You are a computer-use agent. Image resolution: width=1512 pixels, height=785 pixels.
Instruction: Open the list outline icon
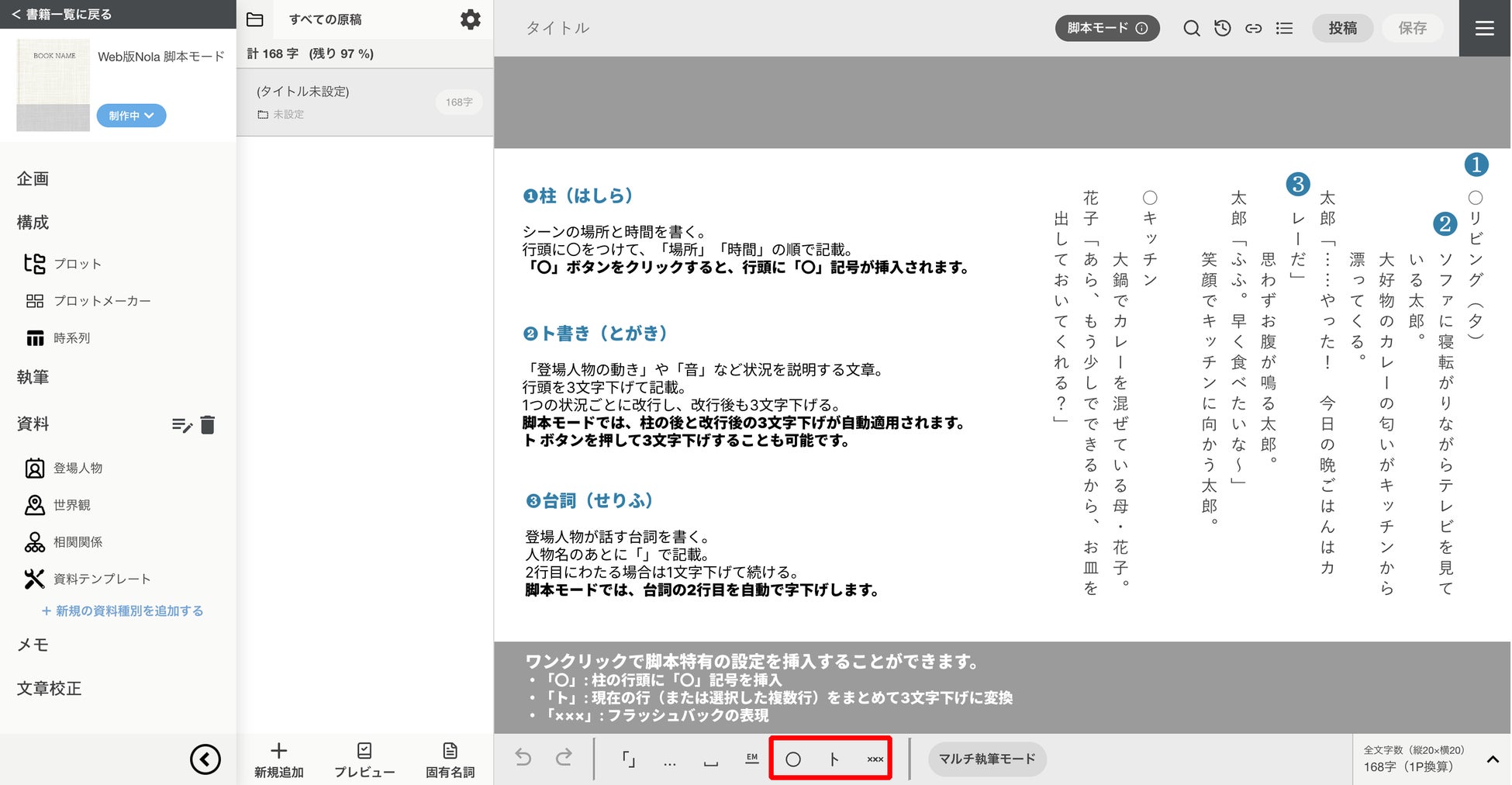pos(1284,29)
